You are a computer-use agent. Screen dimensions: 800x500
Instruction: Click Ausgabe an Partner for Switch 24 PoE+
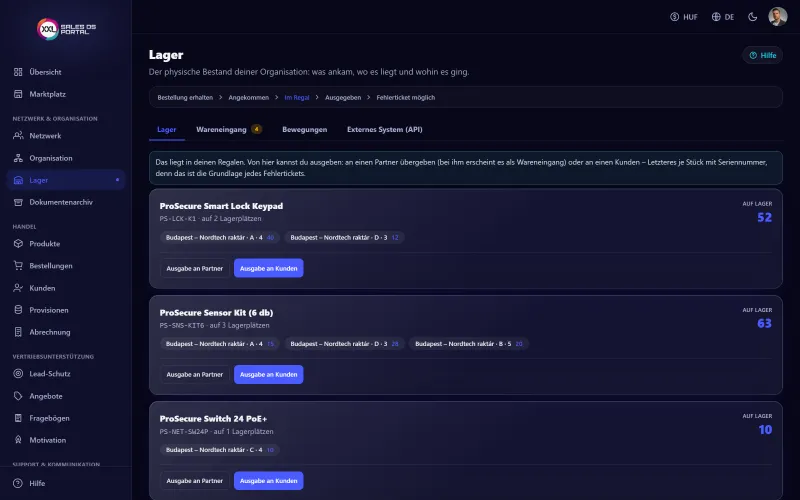pos(194,481)
